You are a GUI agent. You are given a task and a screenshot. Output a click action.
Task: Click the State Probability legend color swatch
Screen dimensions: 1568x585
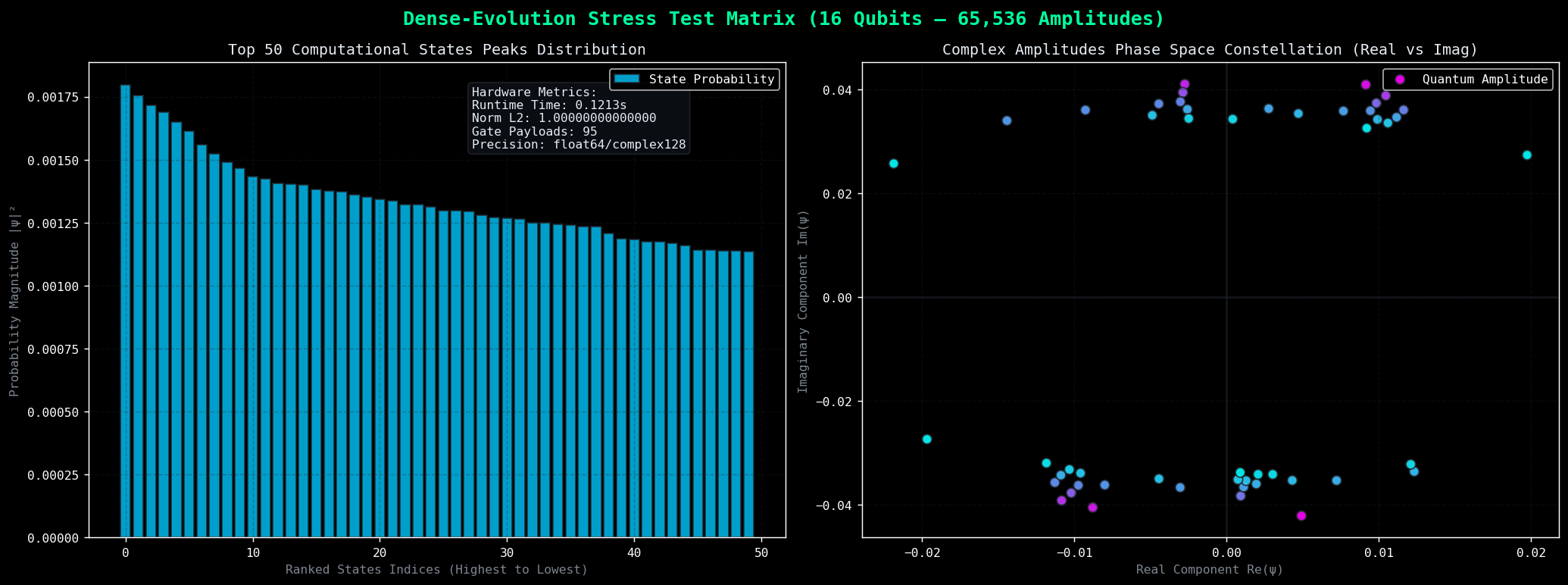pyautogui.click(x=628, y=80)
